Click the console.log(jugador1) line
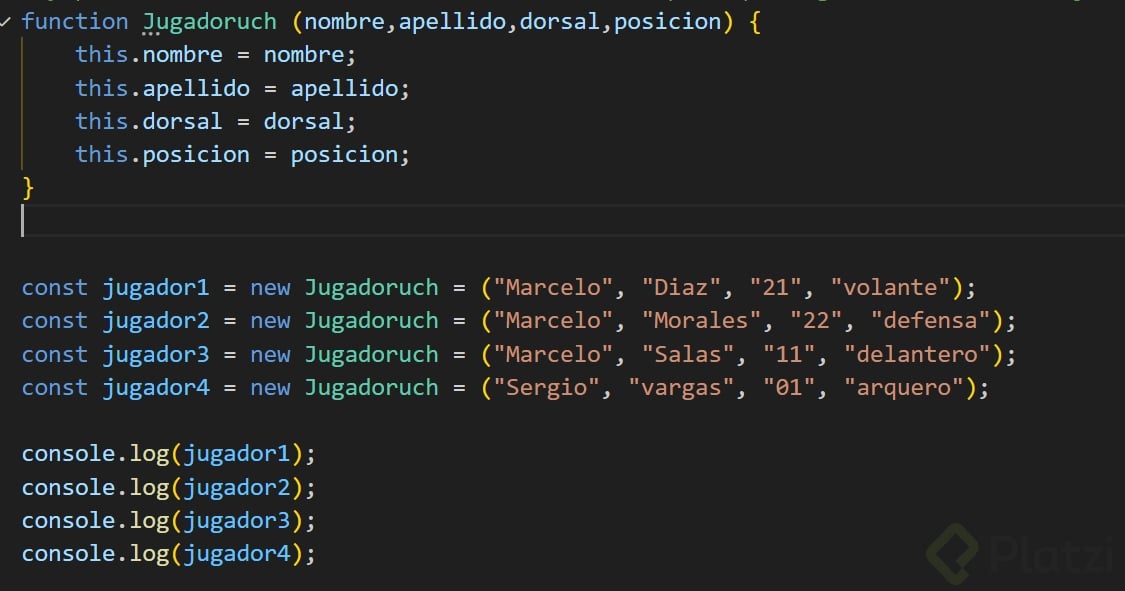This screenshot has height=591, width=1125. pyautogui.click(x=169, y=454)
